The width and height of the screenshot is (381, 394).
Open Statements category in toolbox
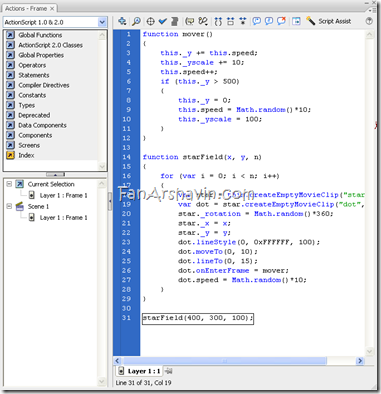[x=34, y=75]
